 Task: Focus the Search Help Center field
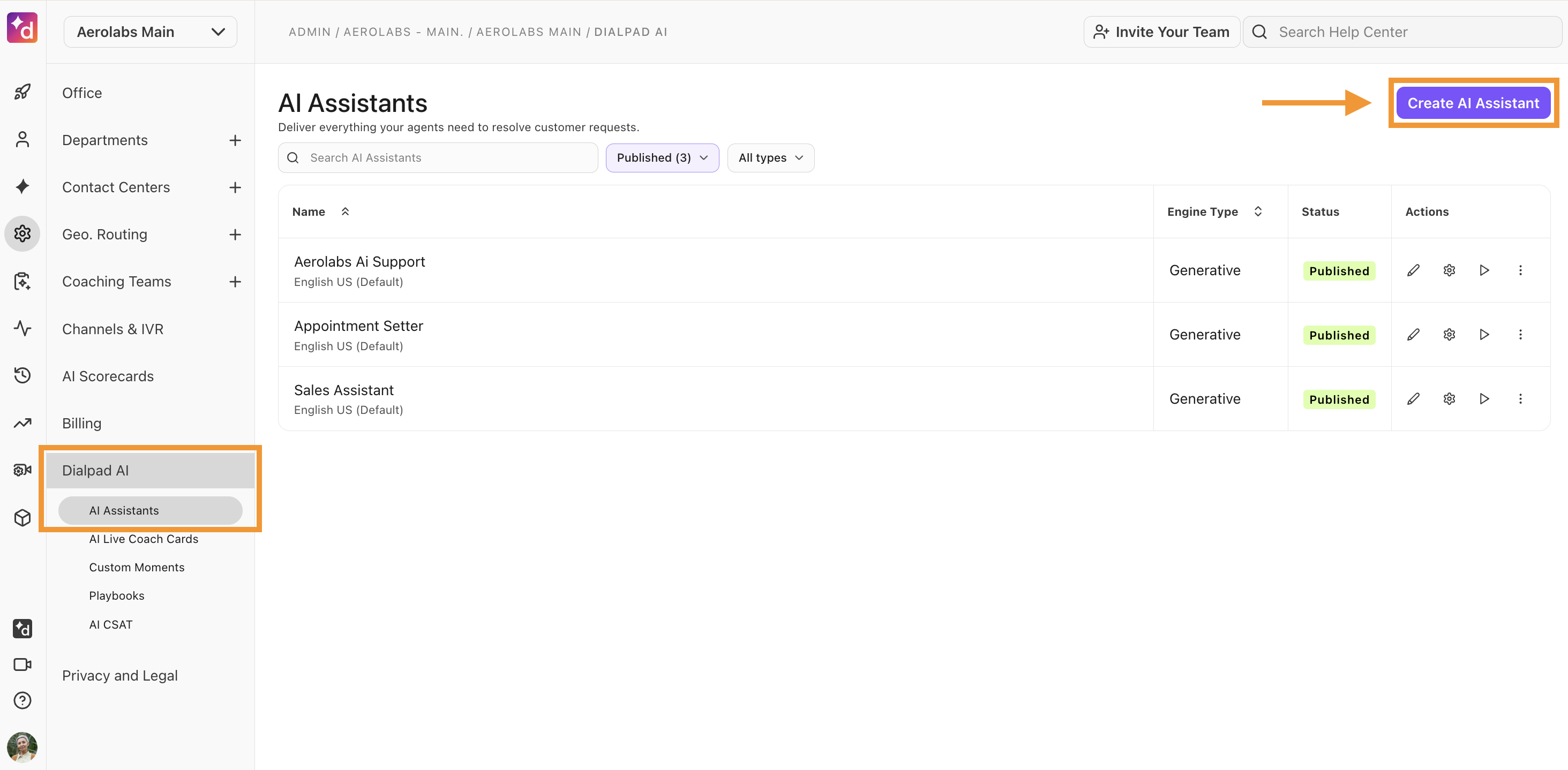tap(1402, 32)
